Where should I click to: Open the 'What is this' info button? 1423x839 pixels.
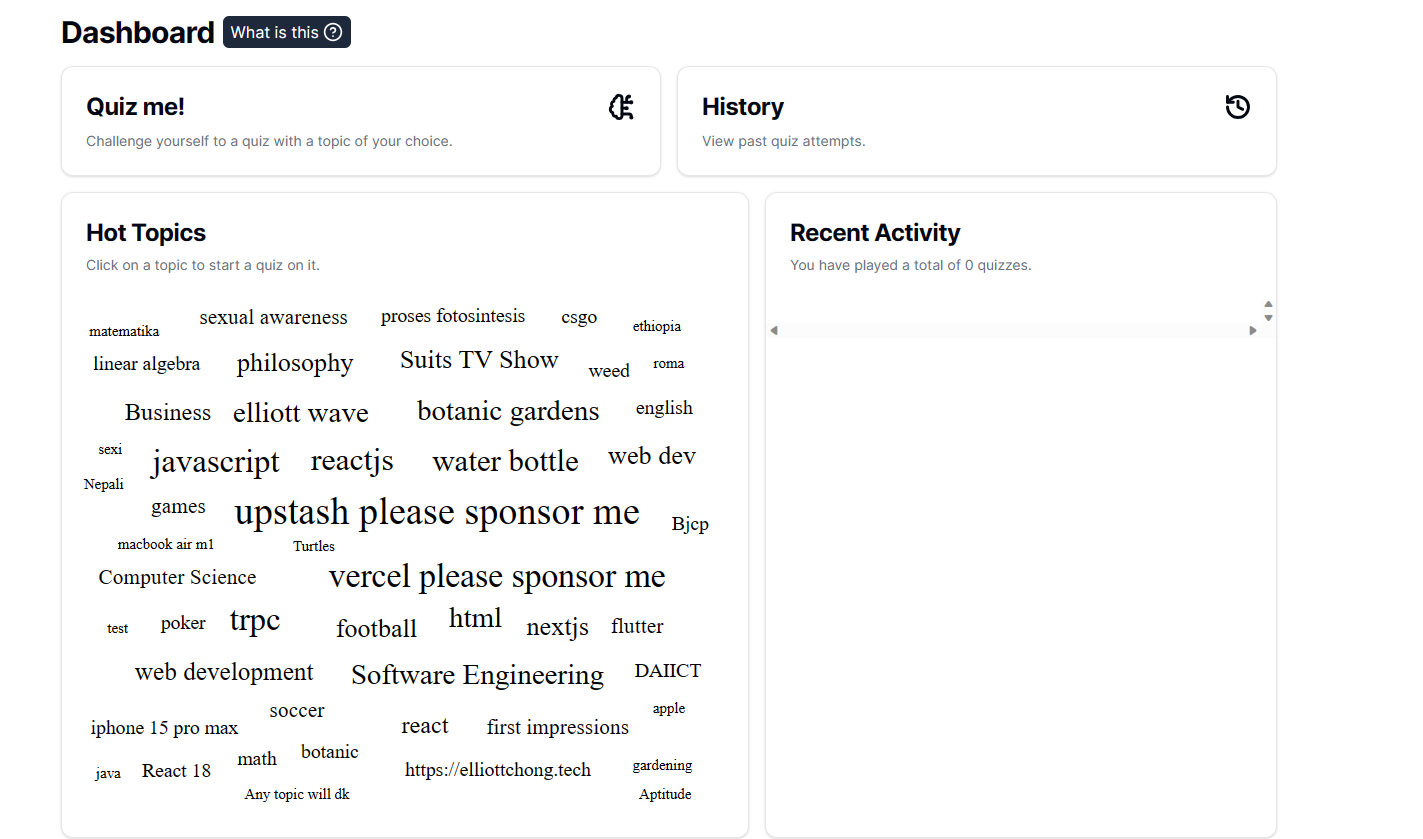click(x=286, y=33)
